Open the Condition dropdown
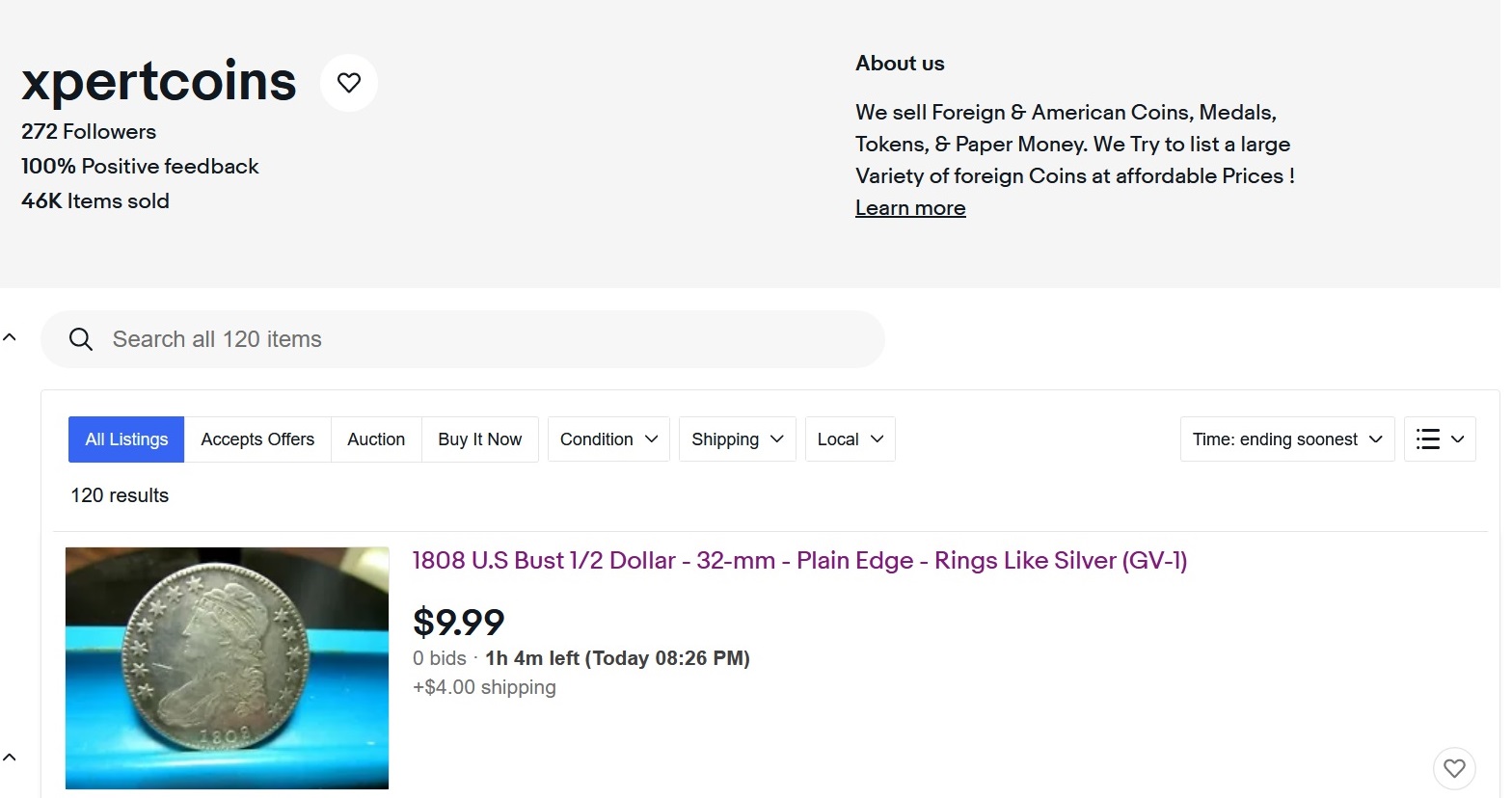 click(x=608, y=439)
